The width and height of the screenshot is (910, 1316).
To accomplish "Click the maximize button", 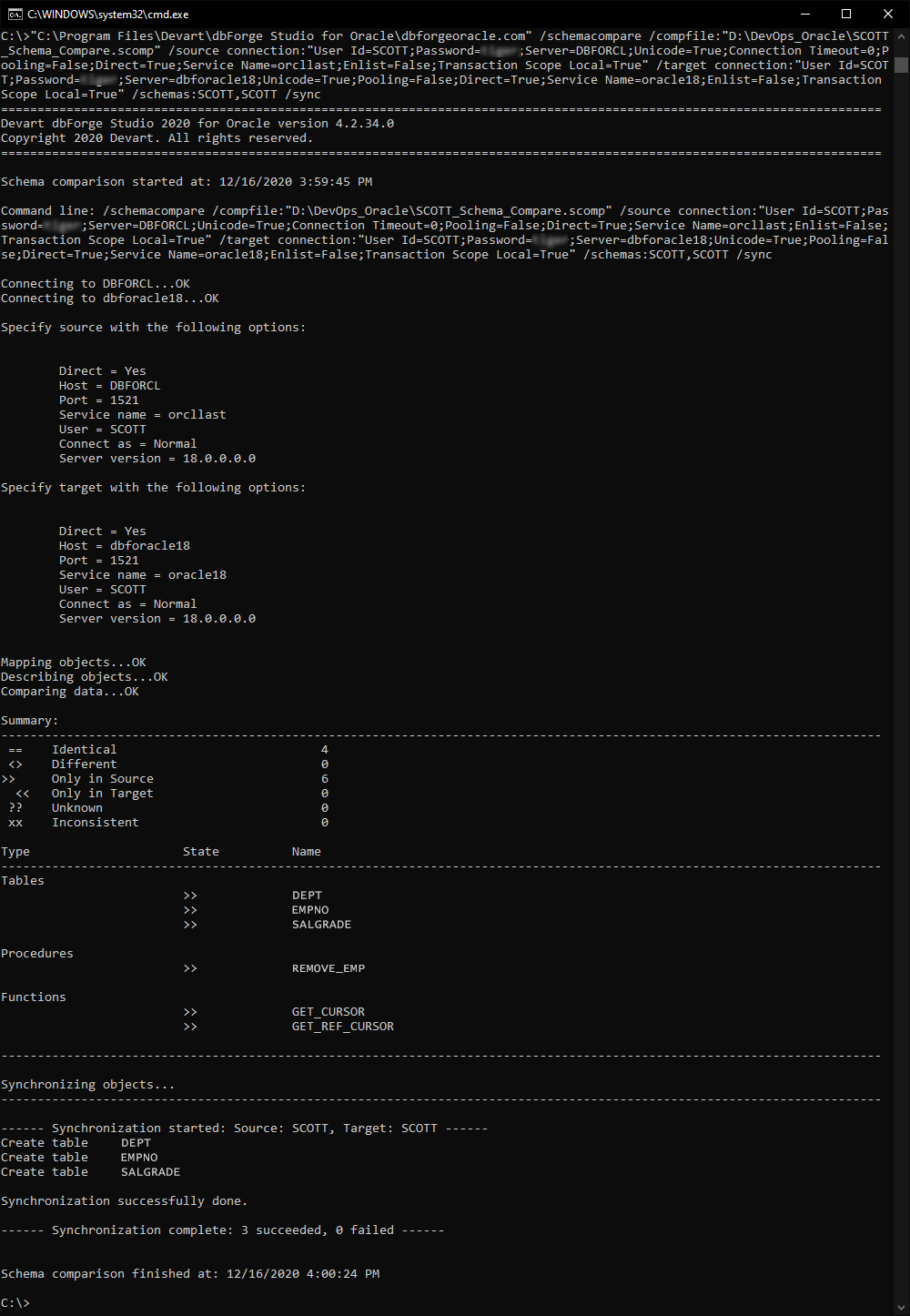I will coord(847,14).
